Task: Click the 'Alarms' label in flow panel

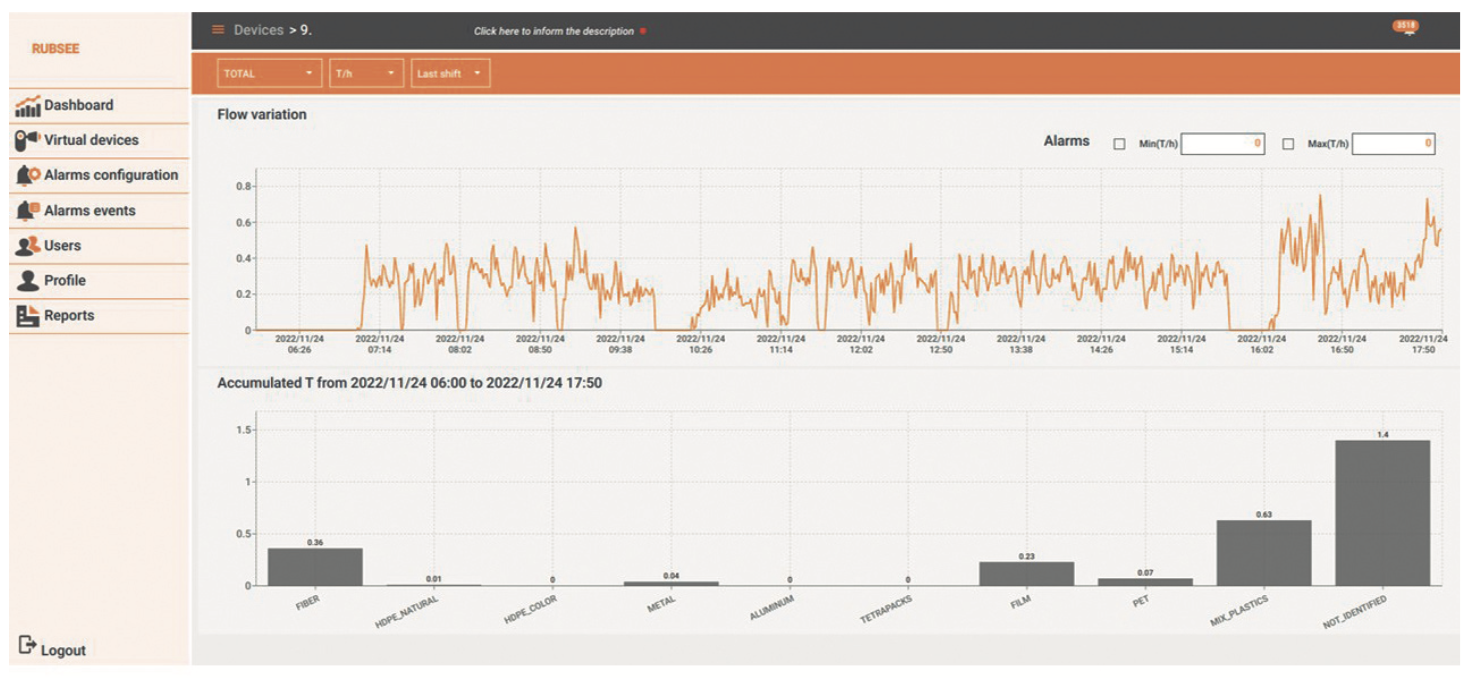Action: point(1066,141)
